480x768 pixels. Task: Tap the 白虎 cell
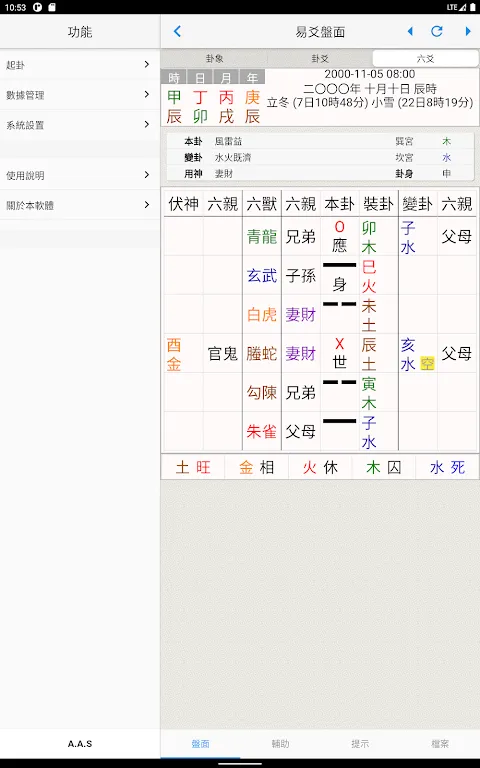coord(262,314)
